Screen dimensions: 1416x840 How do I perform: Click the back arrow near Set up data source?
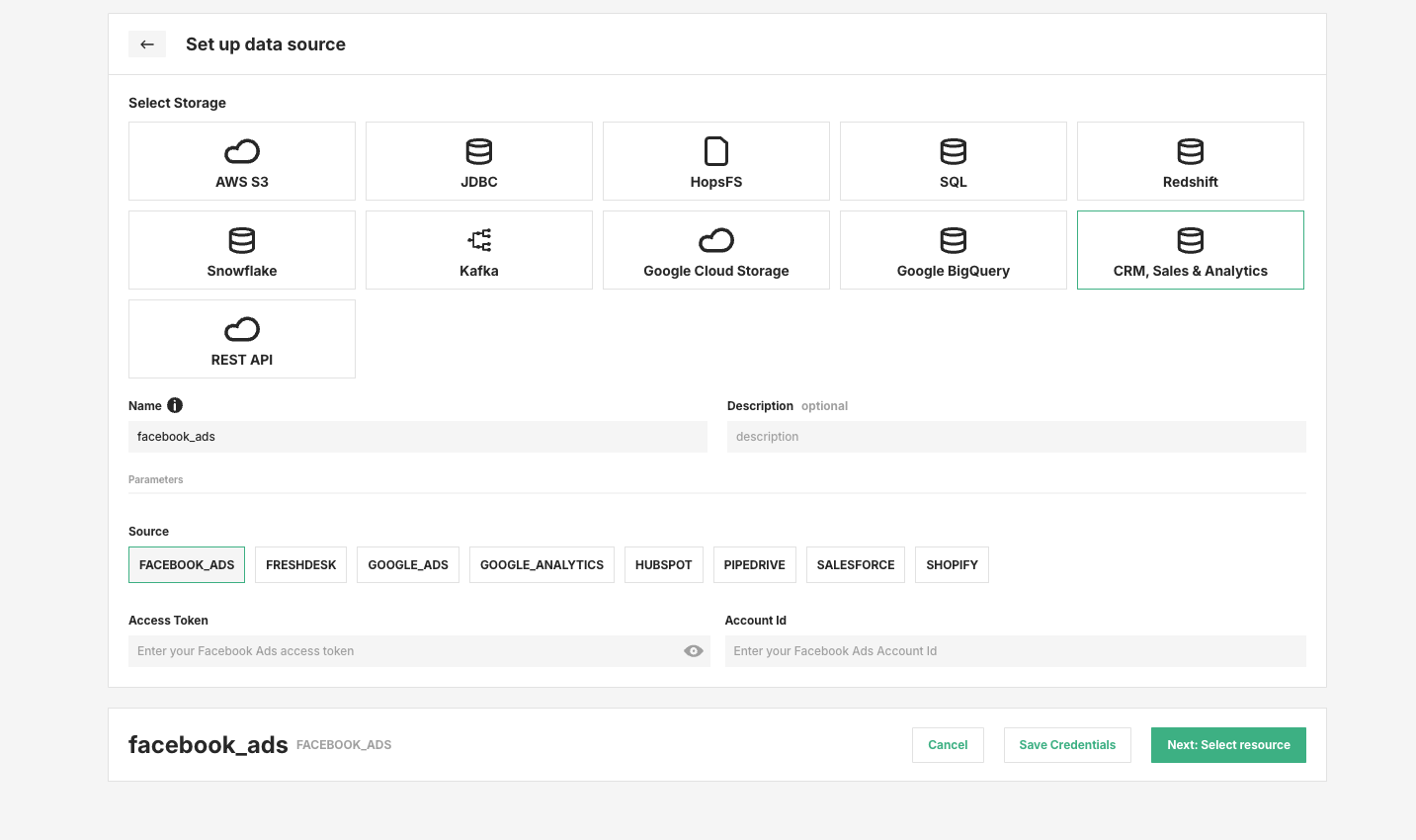pyautogui.click(x=146, y=43)
